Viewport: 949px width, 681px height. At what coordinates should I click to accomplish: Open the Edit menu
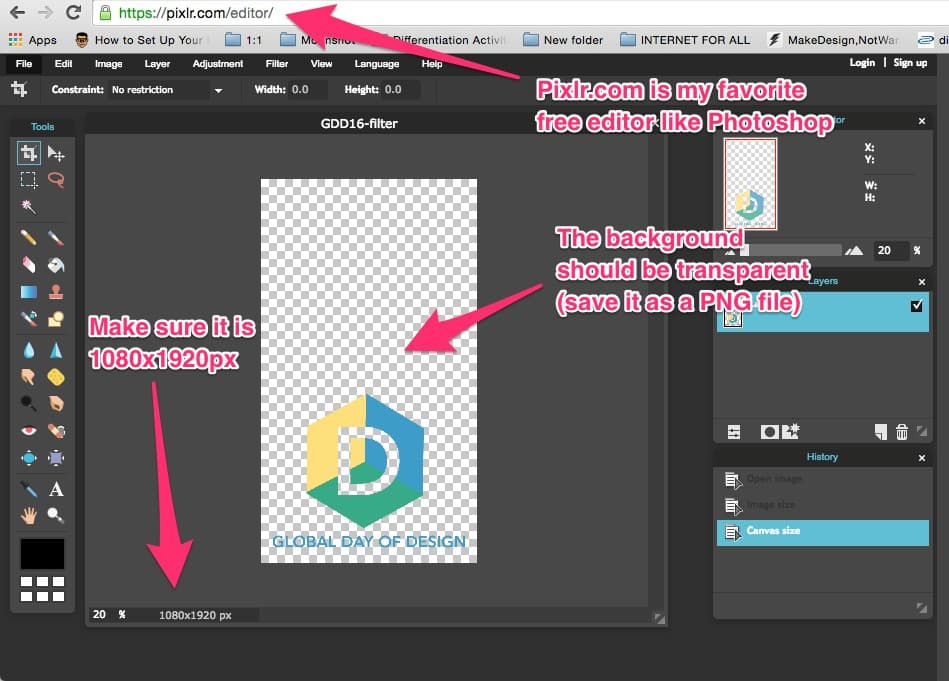coord(63,64)
